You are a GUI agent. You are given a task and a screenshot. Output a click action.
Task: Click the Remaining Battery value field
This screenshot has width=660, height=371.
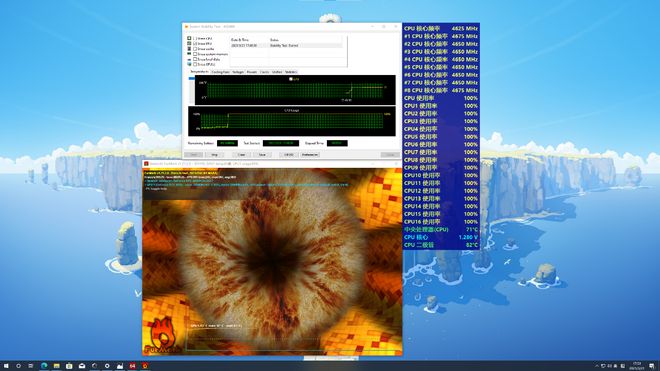(227, 143)
